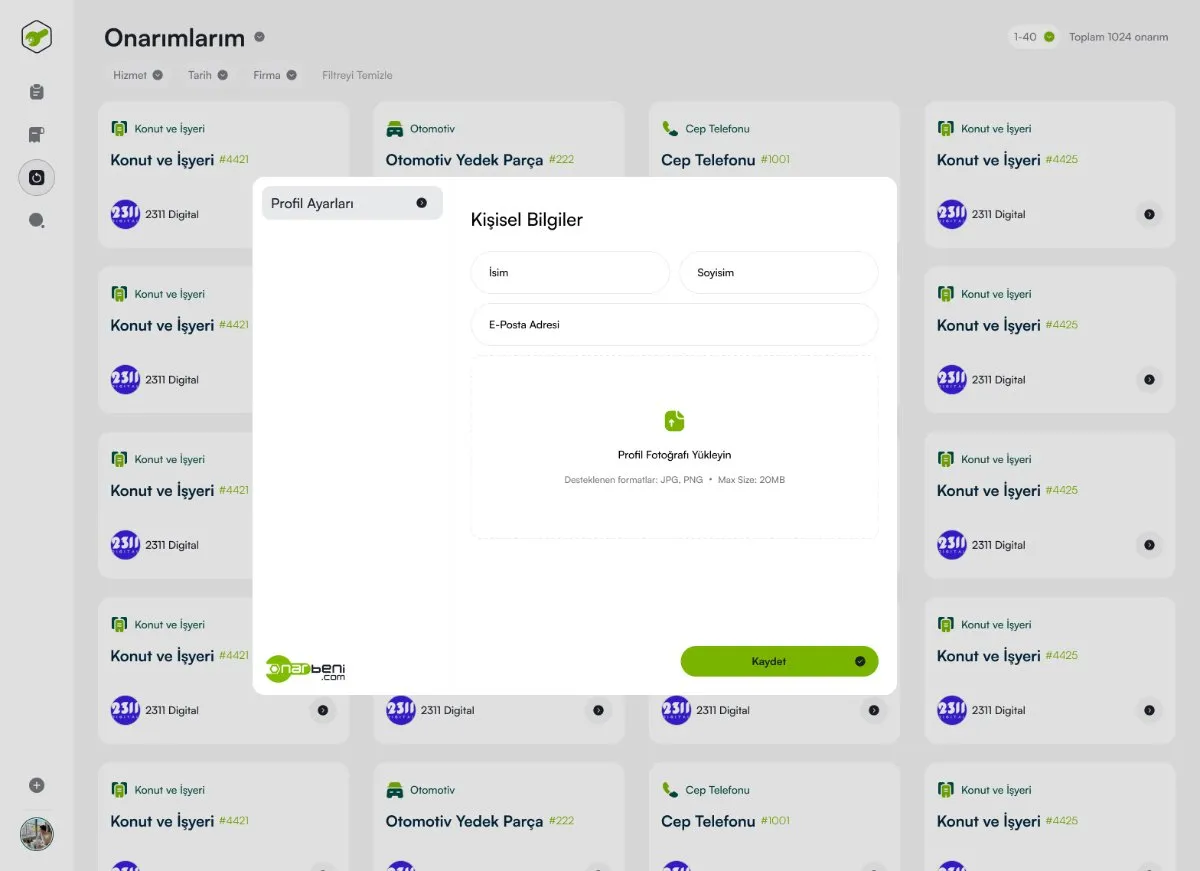Click arrow button on top-row #4425 card
Image resolution: width=1200 pixels, height=871 pixels.
(x=1149, y=214)
